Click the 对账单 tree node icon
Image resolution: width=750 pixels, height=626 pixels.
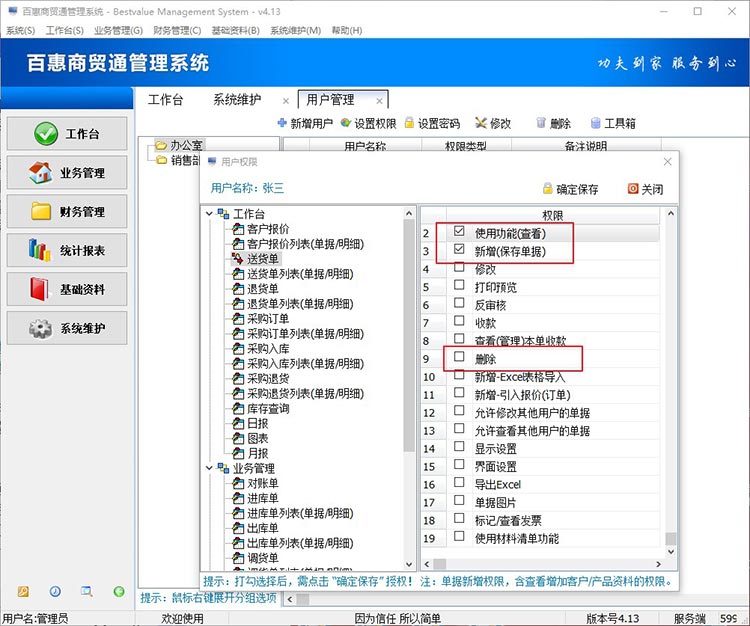tap(238, 483)
